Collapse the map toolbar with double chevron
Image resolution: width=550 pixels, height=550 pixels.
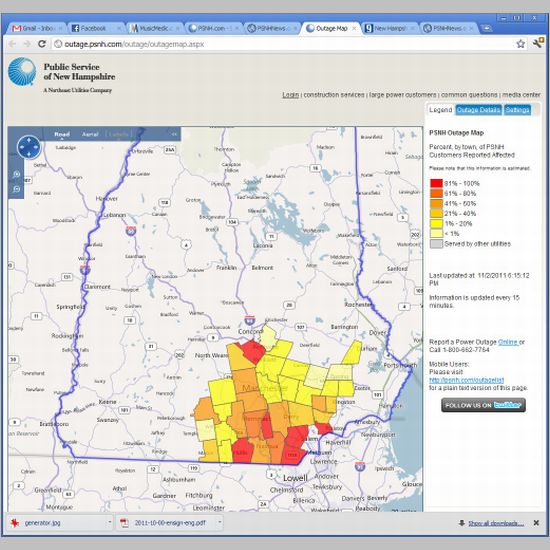[x=174, y=134]
